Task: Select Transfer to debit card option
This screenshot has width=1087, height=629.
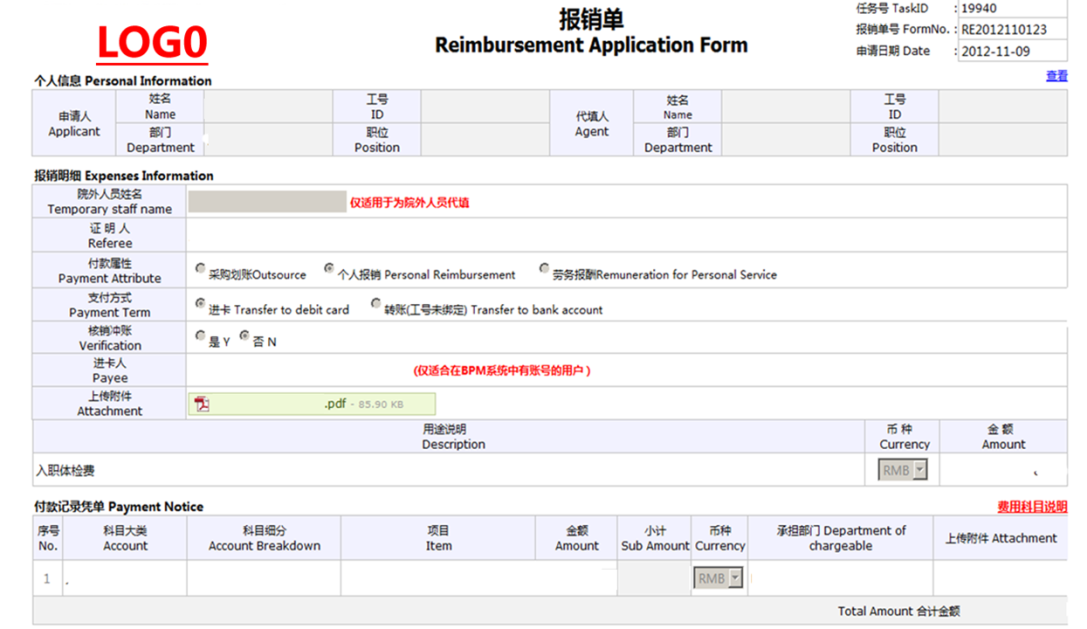Action: [201, 304]
